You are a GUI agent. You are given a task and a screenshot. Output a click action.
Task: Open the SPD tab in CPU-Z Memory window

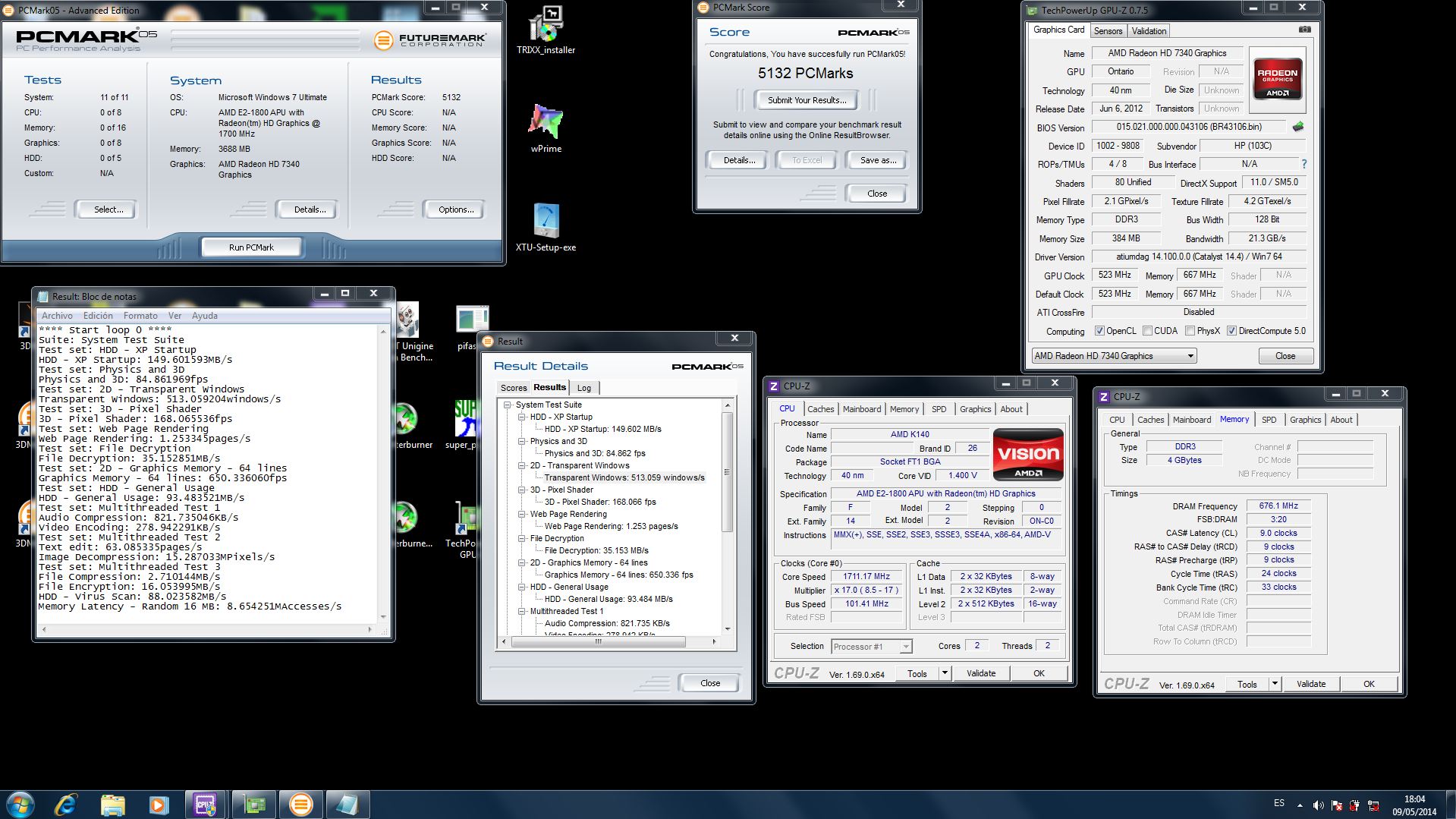(1269, 420)
